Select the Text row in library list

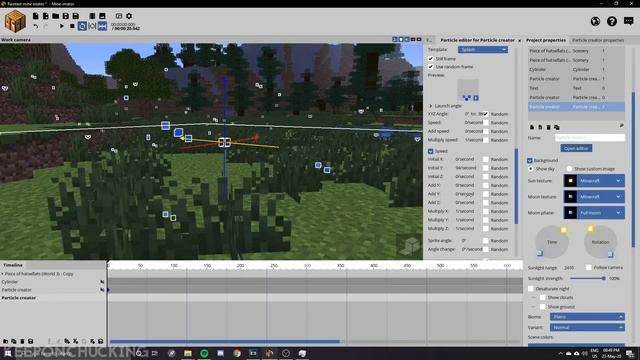(x=576, y=88)
